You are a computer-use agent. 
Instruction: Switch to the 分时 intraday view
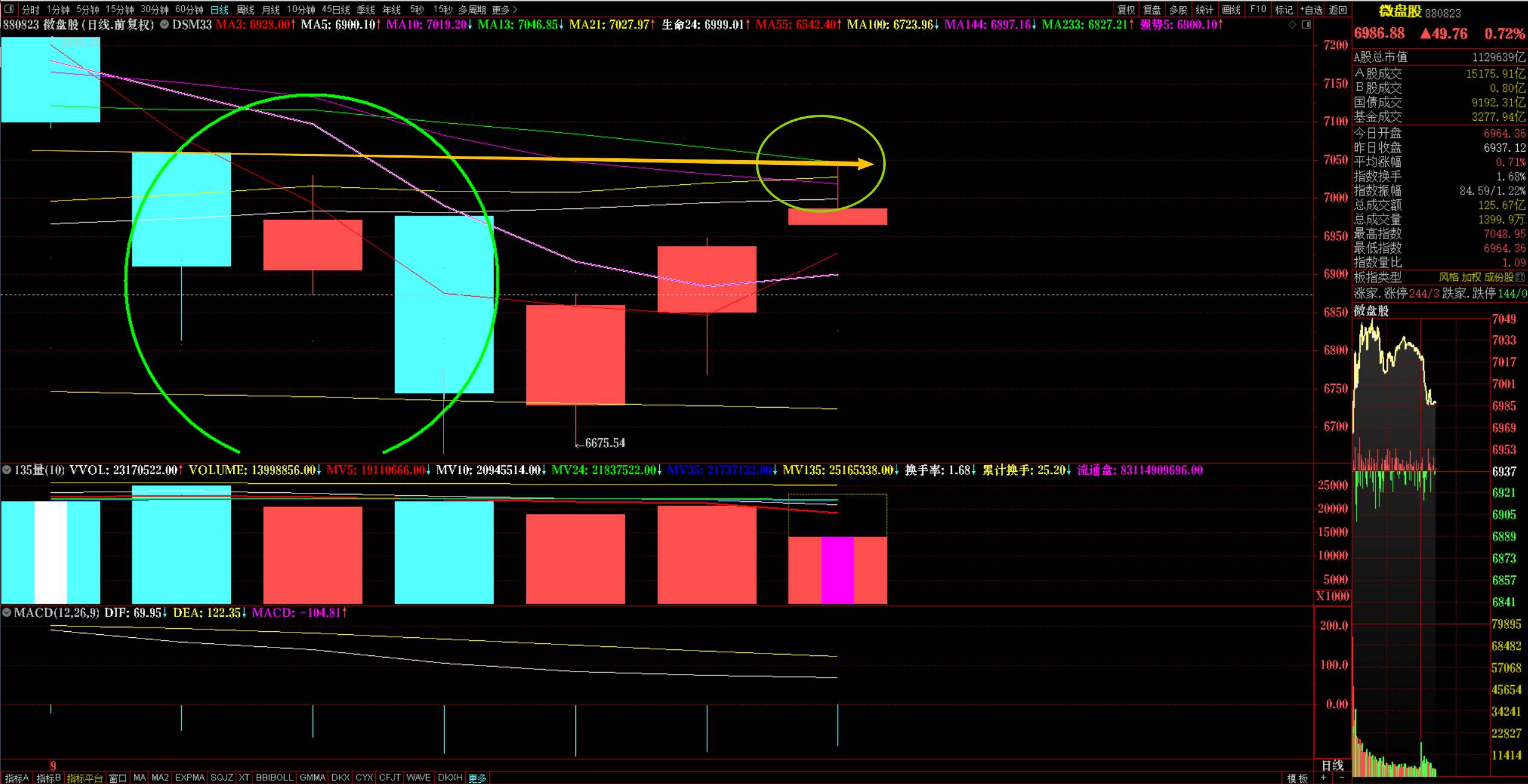[x=30, y=10]
